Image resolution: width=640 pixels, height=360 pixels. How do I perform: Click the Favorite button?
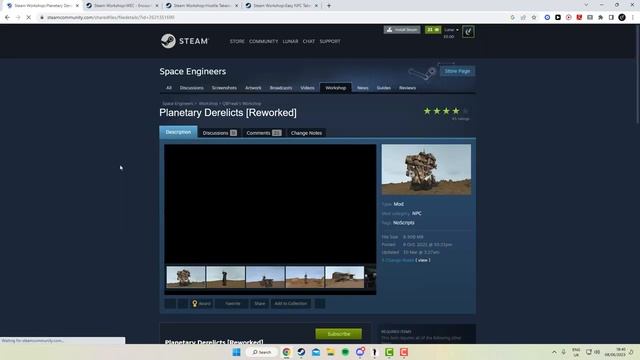pos(232,304)
